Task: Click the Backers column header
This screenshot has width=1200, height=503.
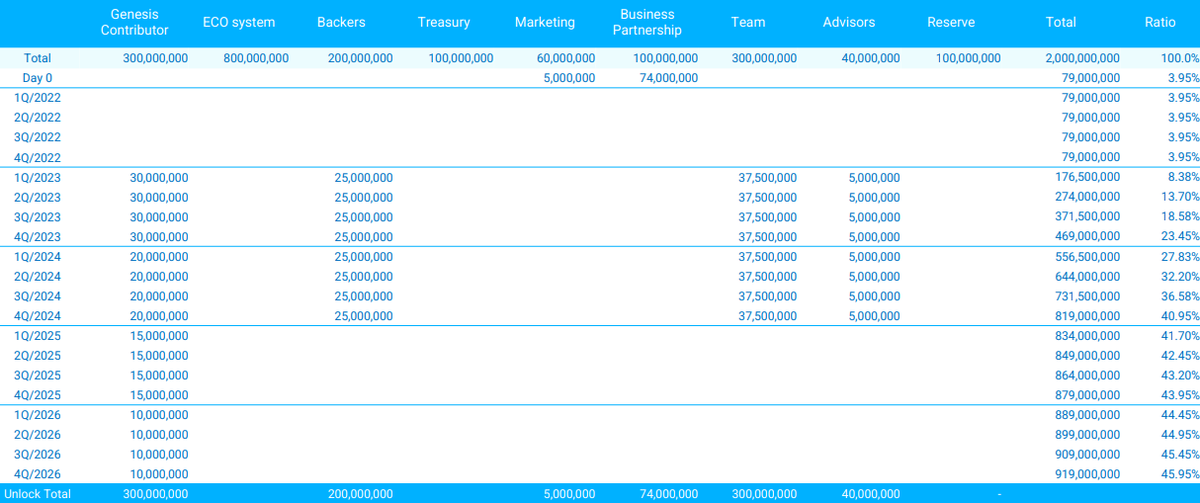Action: pos(341,22)
